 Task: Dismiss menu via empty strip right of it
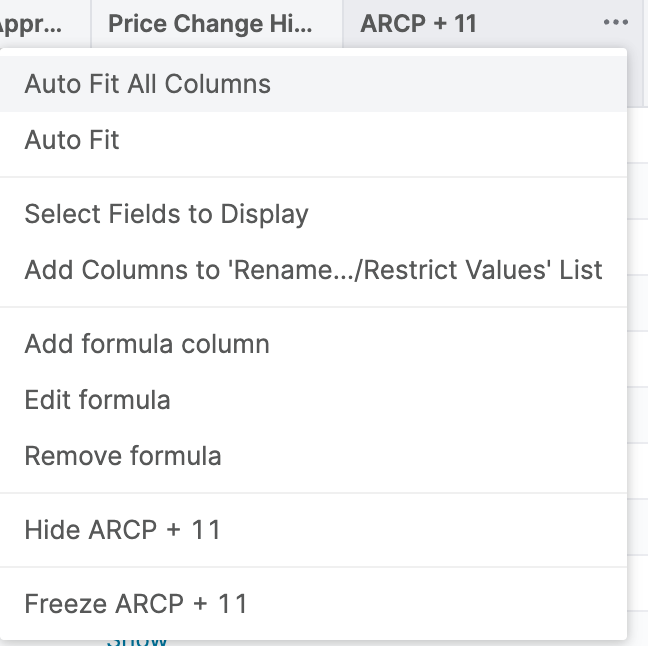pos(638,300)
